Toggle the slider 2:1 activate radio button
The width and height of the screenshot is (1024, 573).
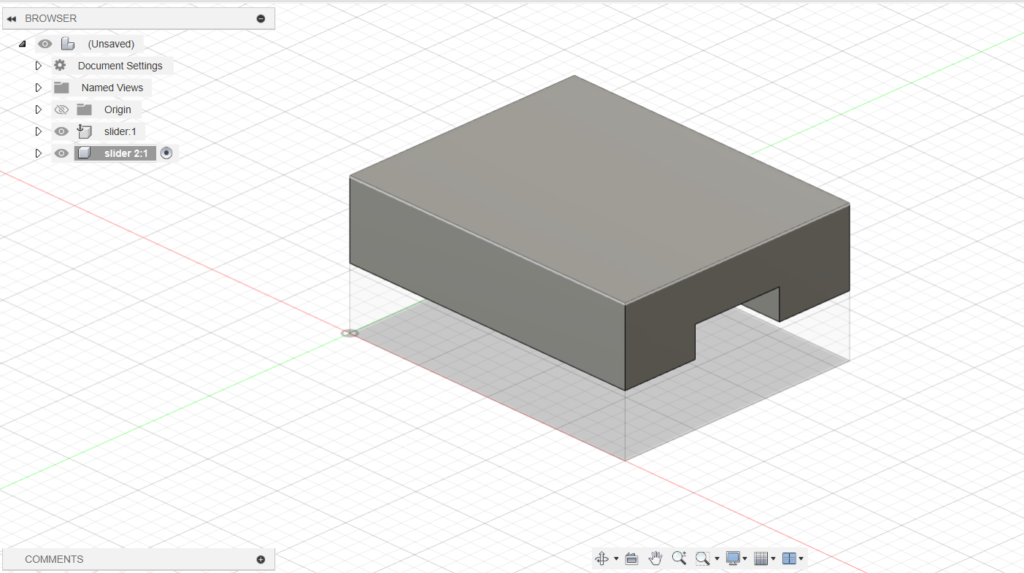click(x=167, y=153)
